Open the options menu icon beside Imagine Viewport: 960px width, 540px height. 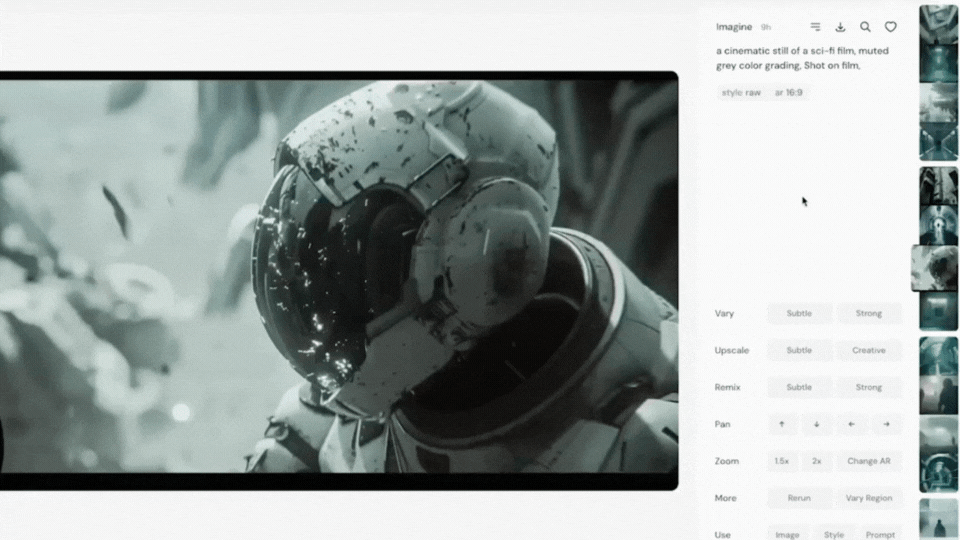tap(815, 27)
